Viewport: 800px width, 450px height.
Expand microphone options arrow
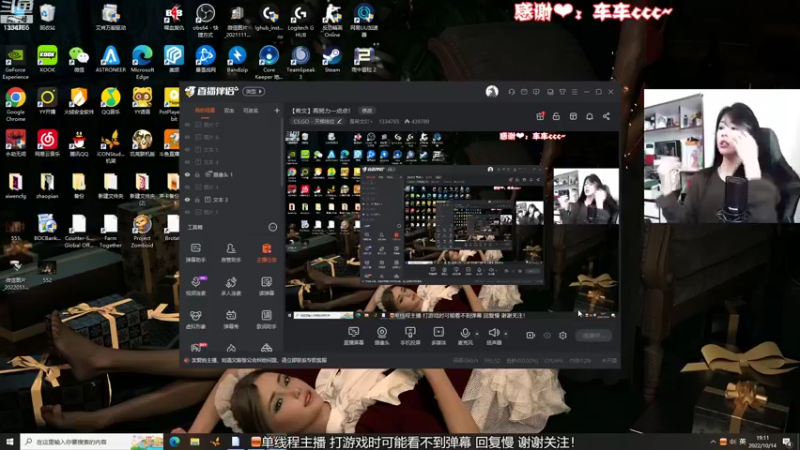pos(477,334)
